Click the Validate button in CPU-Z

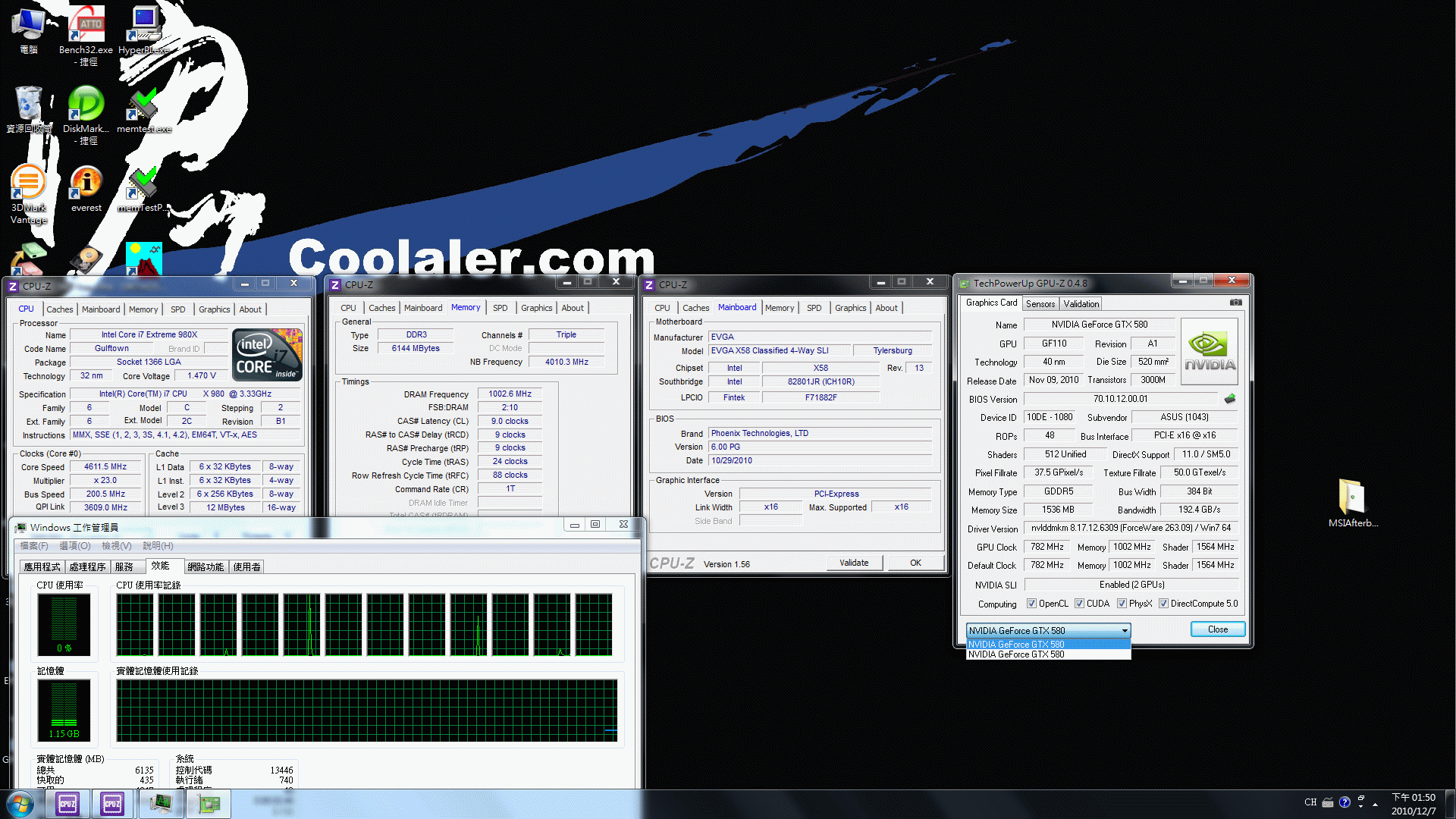854,563
